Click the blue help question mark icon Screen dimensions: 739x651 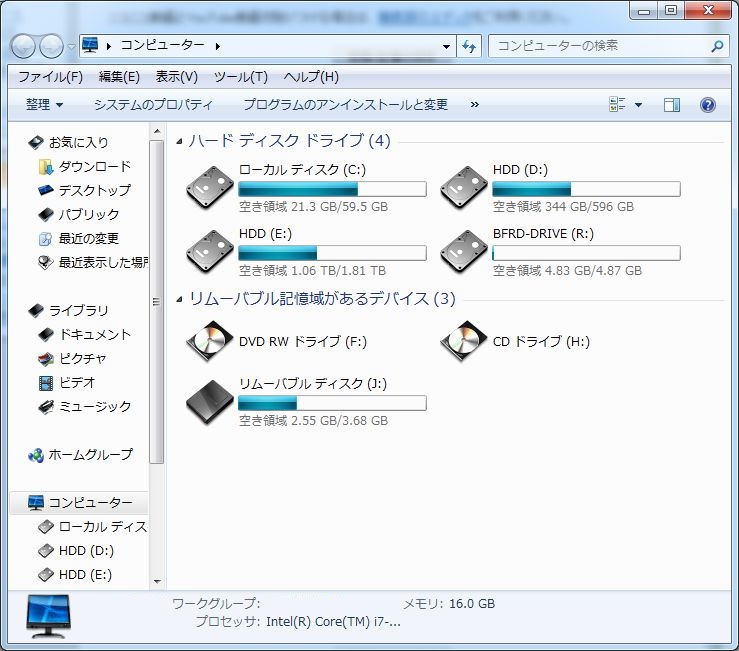pos(707,105)
